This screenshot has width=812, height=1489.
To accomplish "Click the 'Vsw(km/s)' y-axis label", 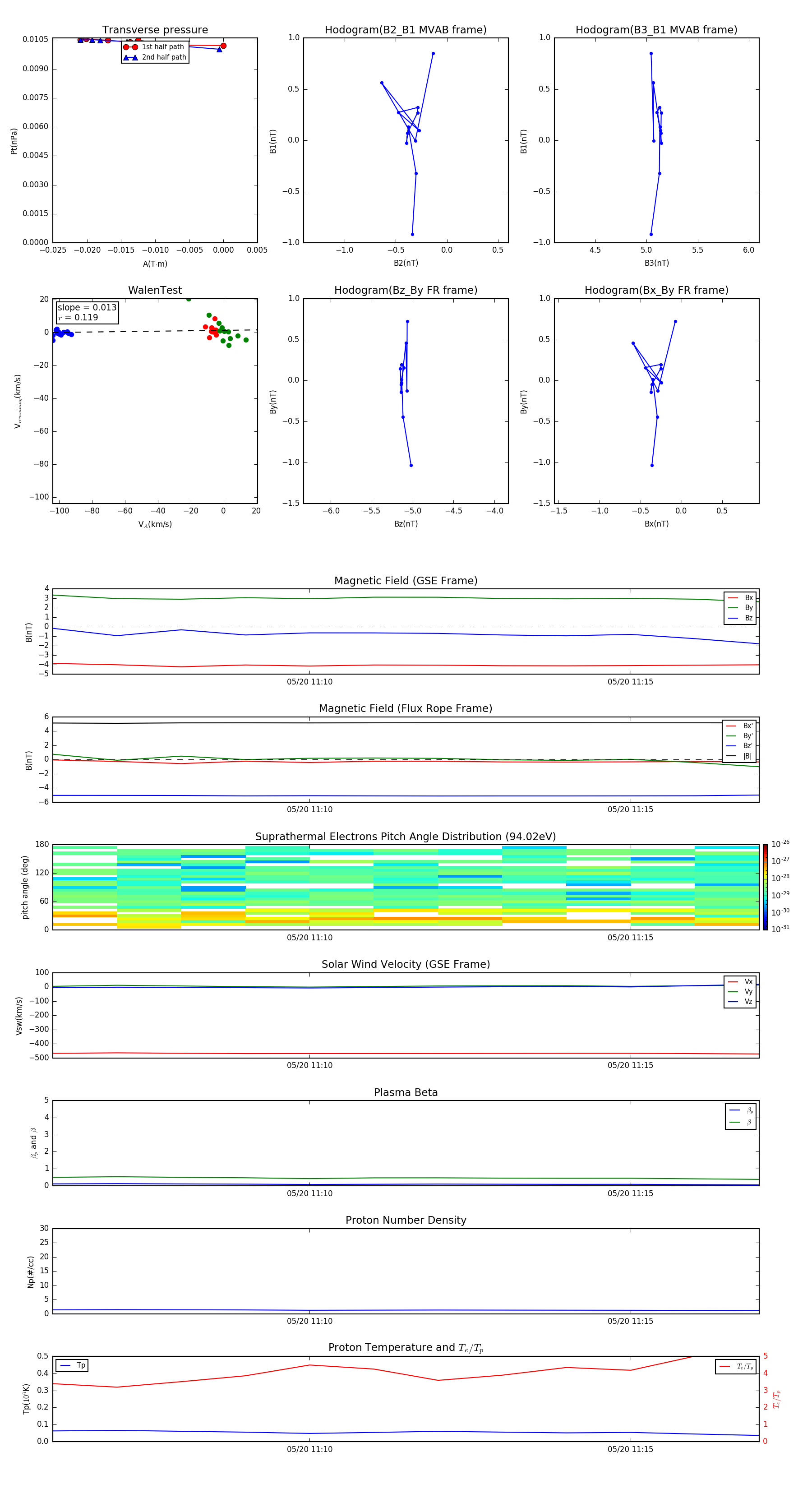I will [x=18, y=1016].
